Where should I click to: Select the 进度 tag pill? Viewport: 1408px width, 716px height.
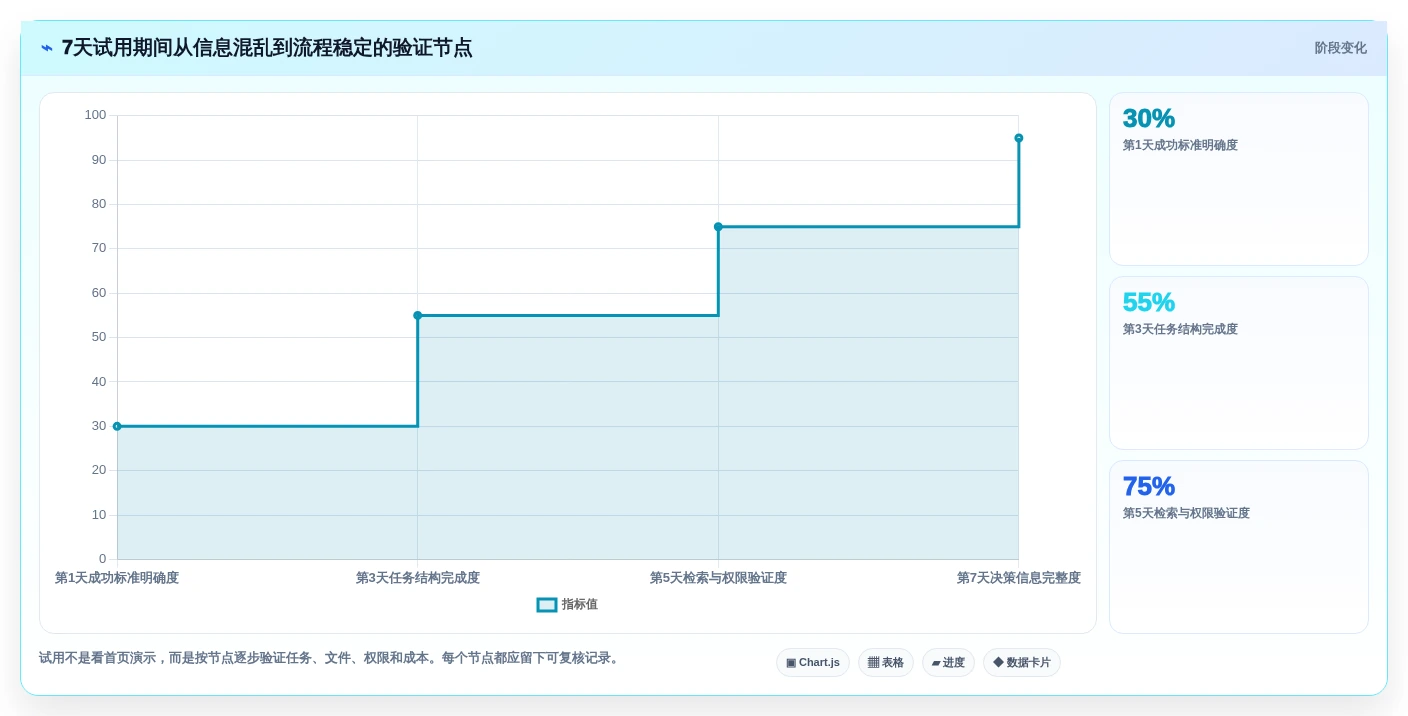(x=948, y=663)
